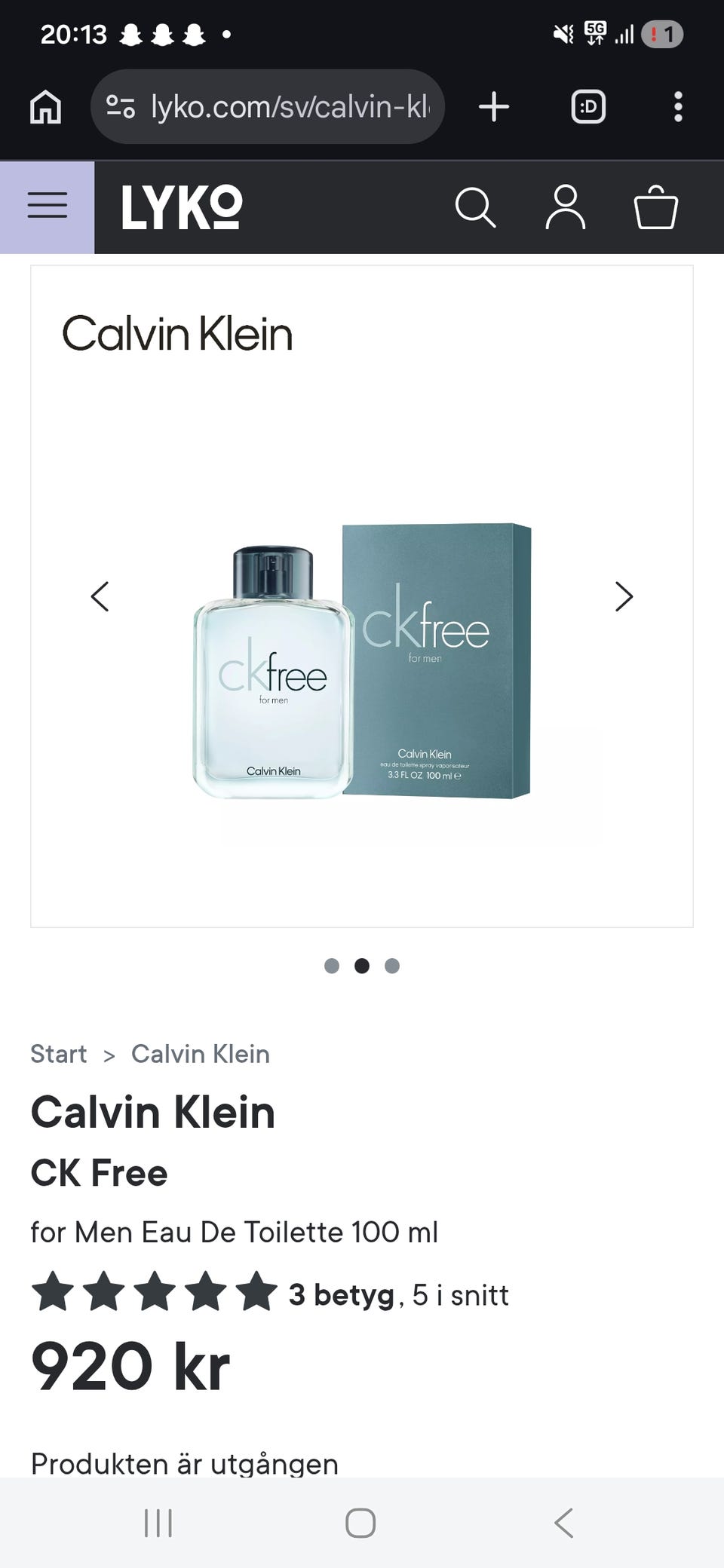Open browser three-dot overflow menu
This screenshot has width=724, height=1568.
[x=679, y=107]
